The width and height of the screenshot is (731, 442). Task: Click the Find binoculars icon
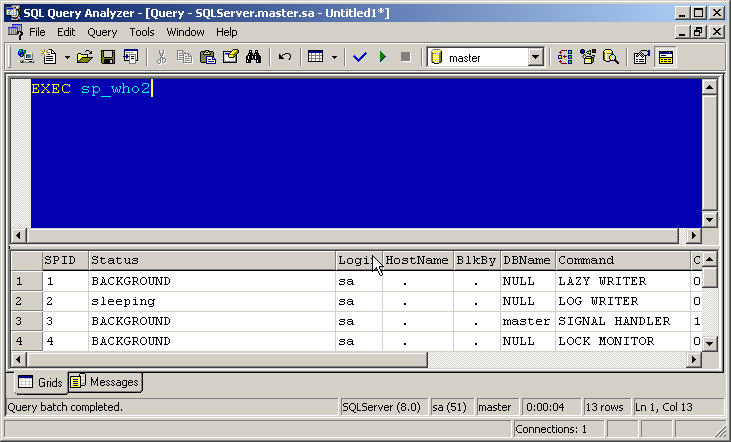(253, 57)
